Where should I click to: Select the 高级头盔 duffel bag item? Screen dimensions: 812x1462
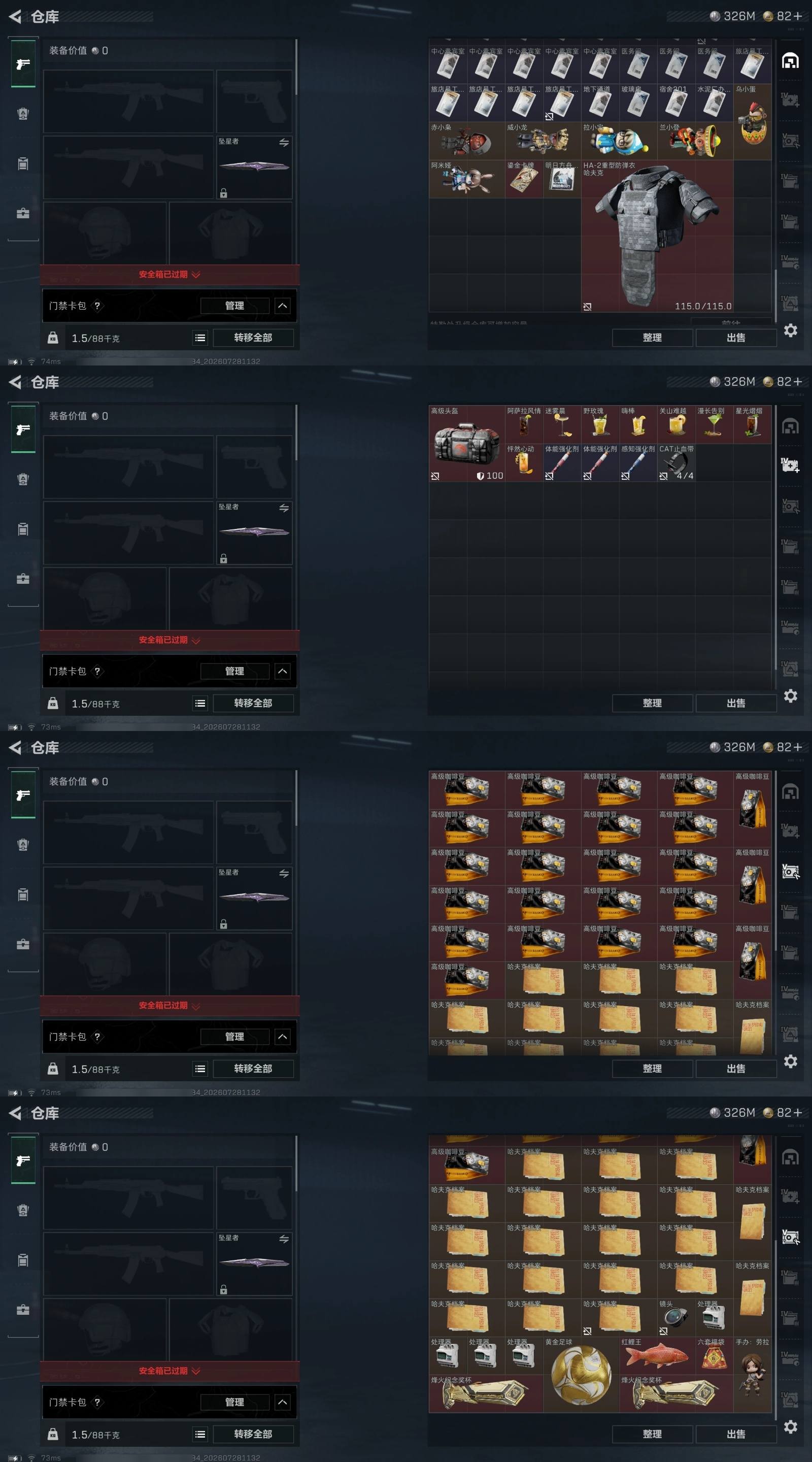467,444
